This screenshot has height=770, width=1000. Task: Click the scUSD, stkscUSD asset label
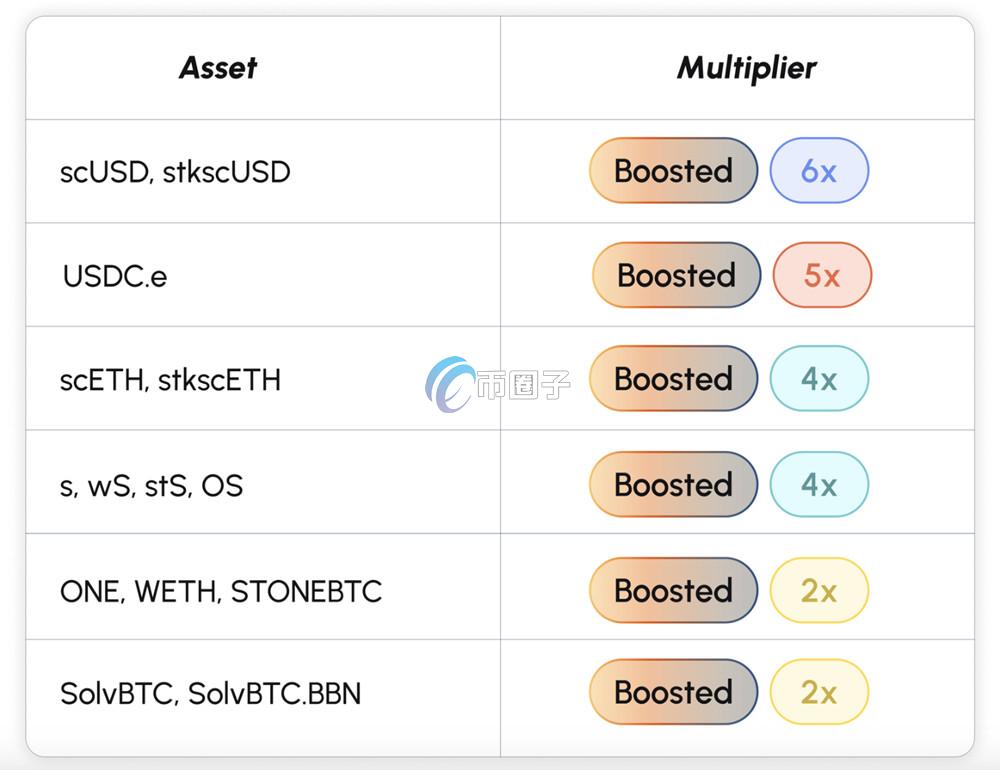coord(175,172)
